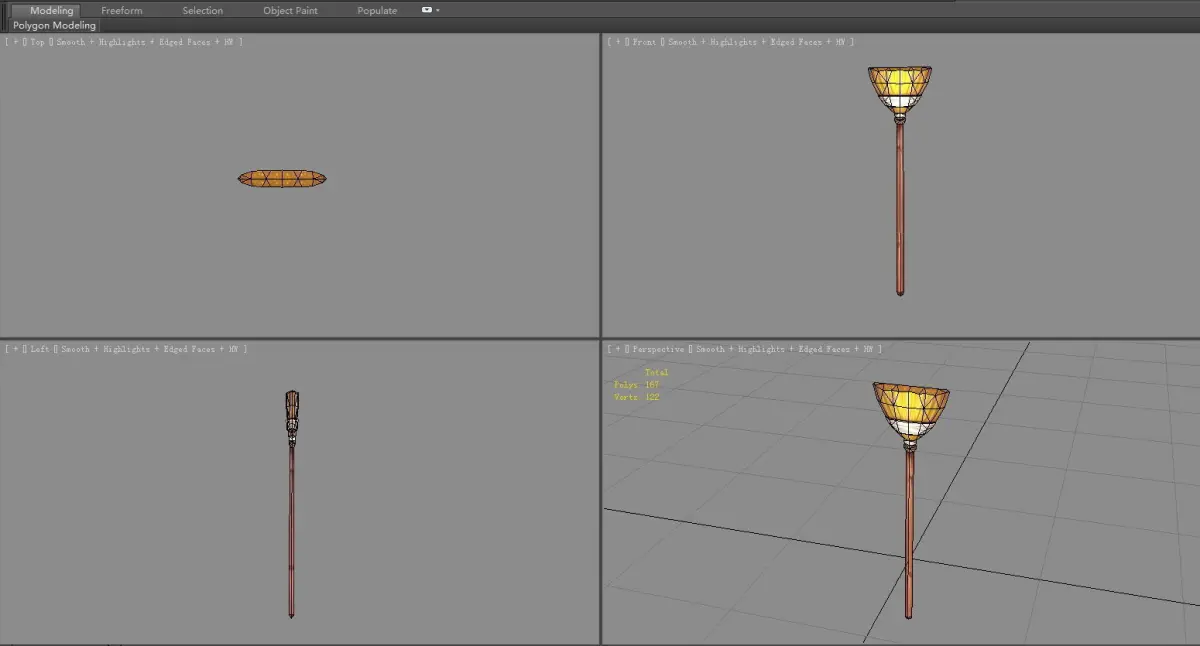The height and width of the screenshot is (646, 1200).
Task: Select the lamp model in Top viewport
Action: 282,179
